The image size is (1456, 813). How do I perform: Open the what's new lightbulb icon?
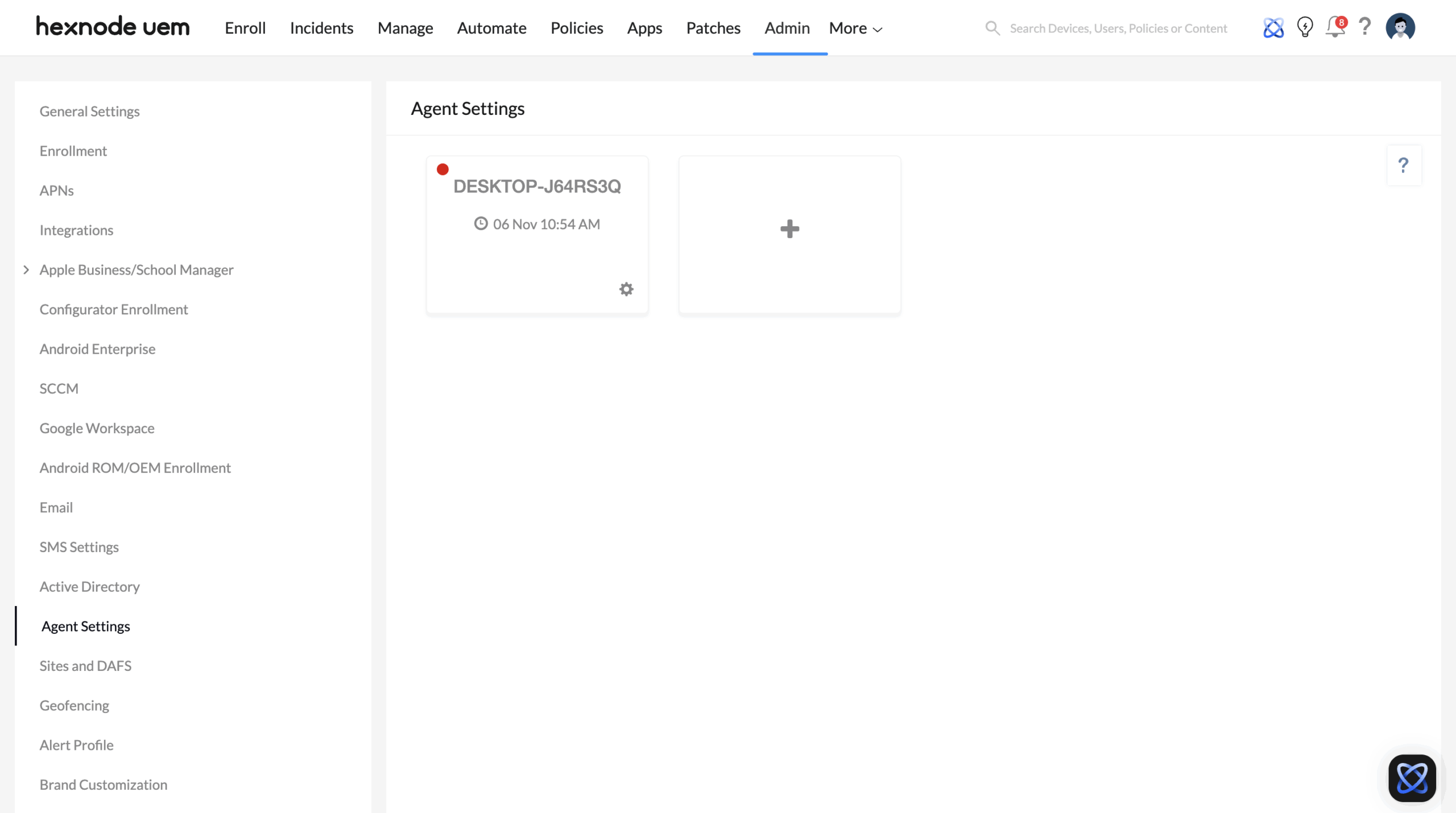(1305, 27)
